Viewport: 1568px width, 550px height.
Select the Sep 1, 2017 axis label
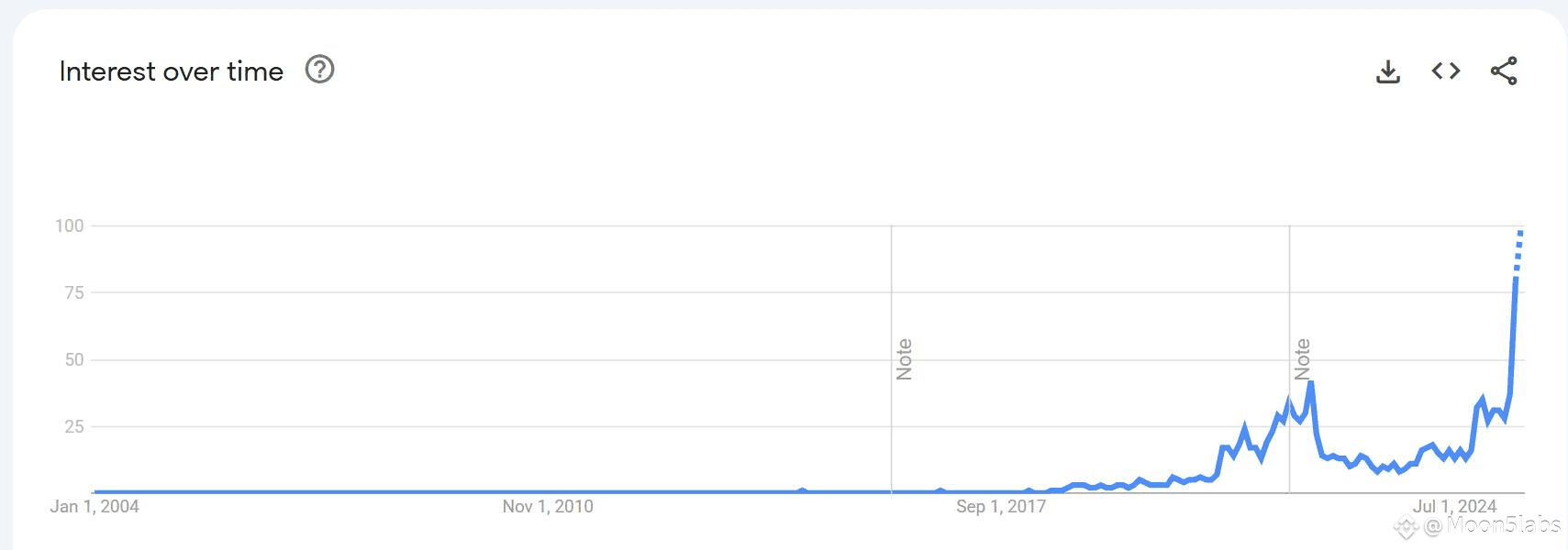point(1001,506)
